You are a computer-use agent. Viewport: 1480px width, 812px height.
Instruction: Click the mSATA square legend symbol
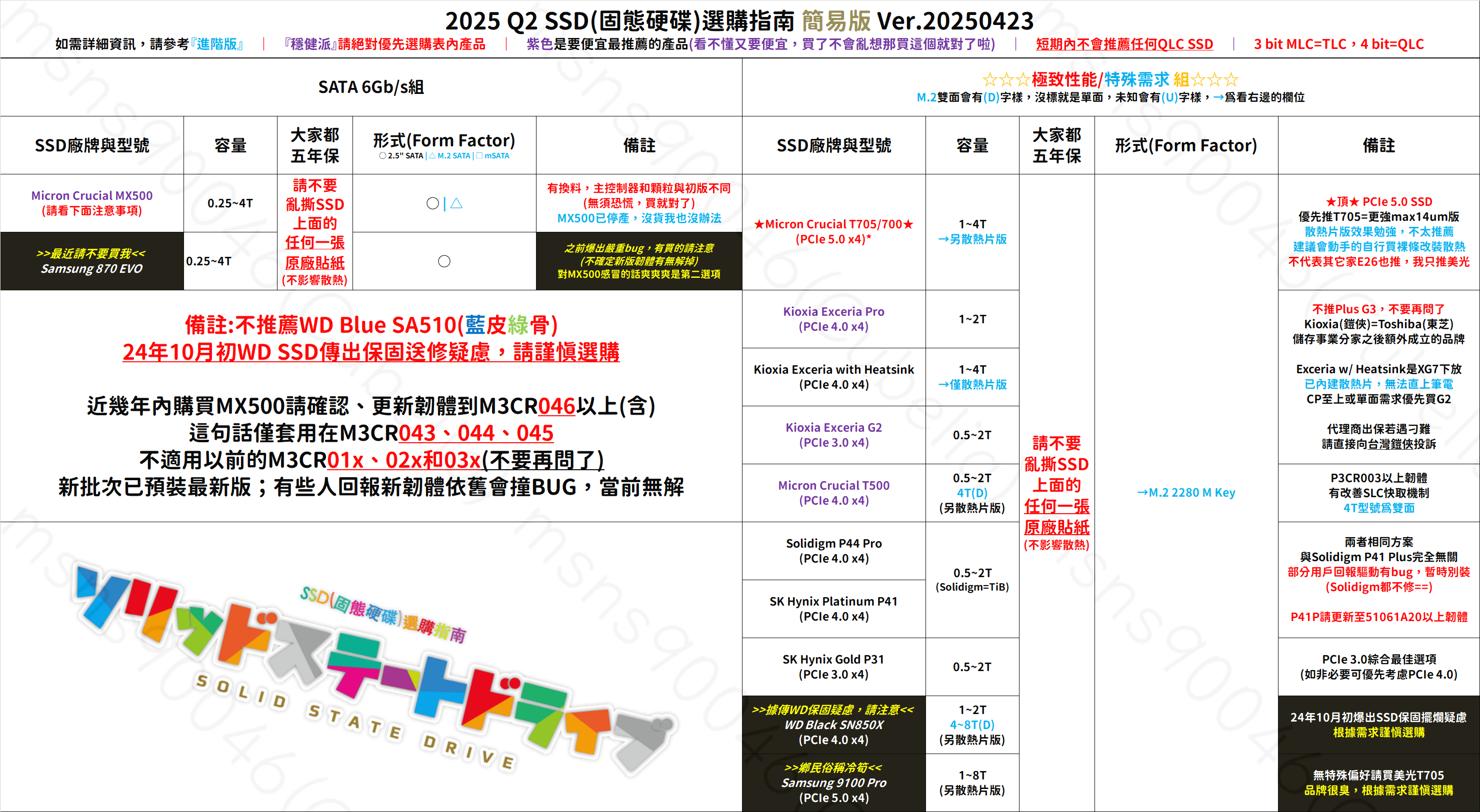(x=479, y=155)
